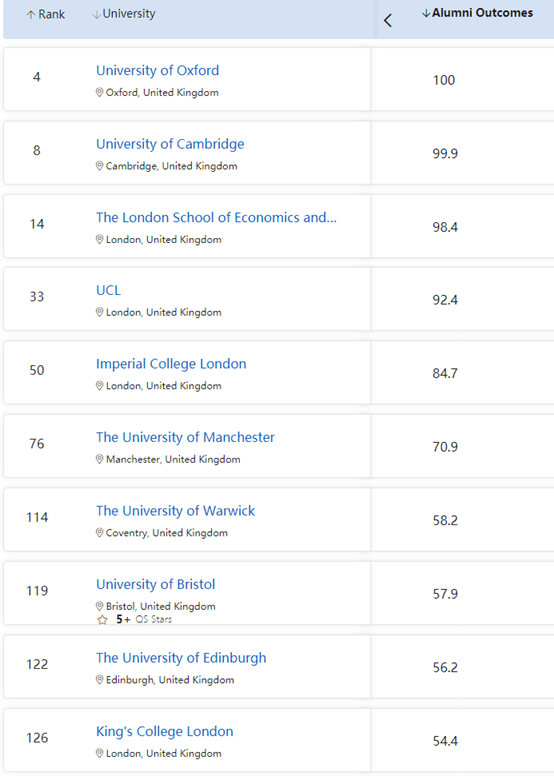Open the UCL university link
Screen dimensions: 554x776
[108, 290]
